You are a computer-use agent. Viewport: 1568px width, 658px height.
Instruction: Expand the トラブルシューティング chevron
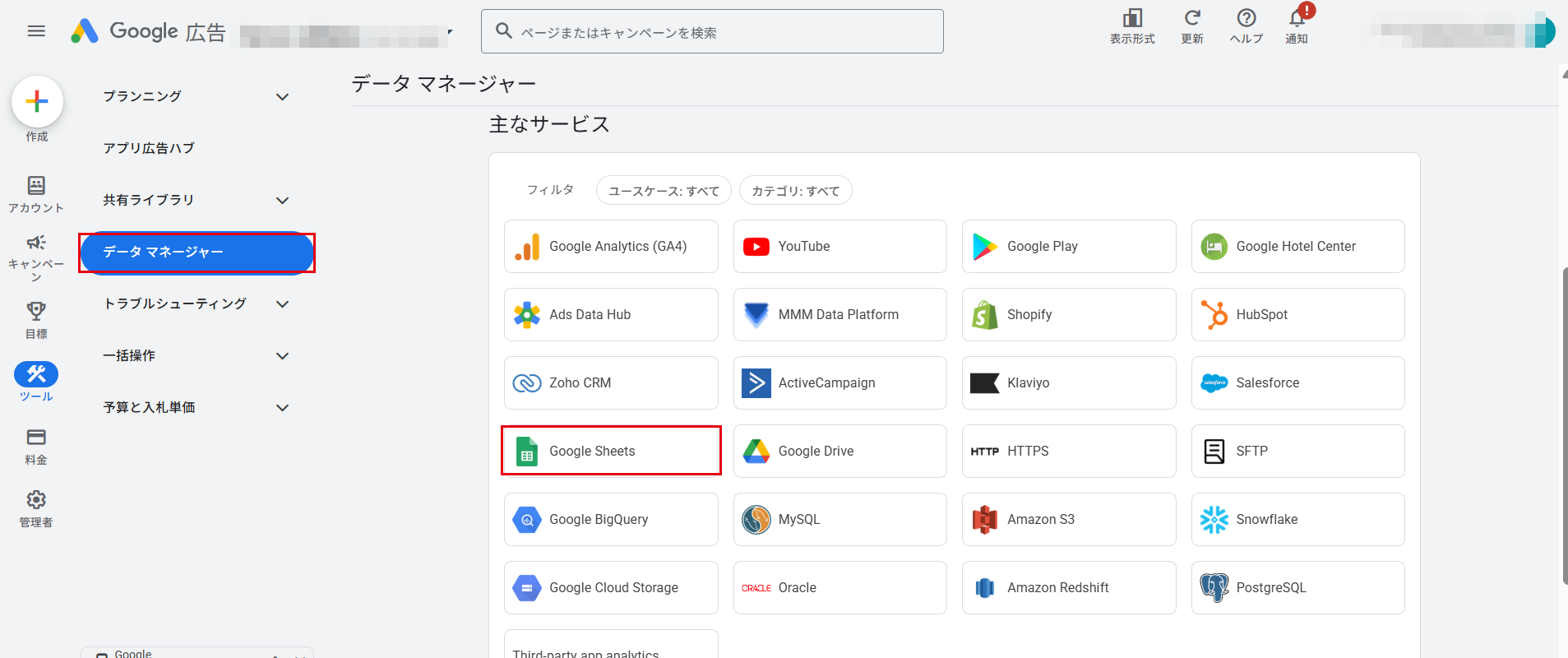[x=283, y=304]
